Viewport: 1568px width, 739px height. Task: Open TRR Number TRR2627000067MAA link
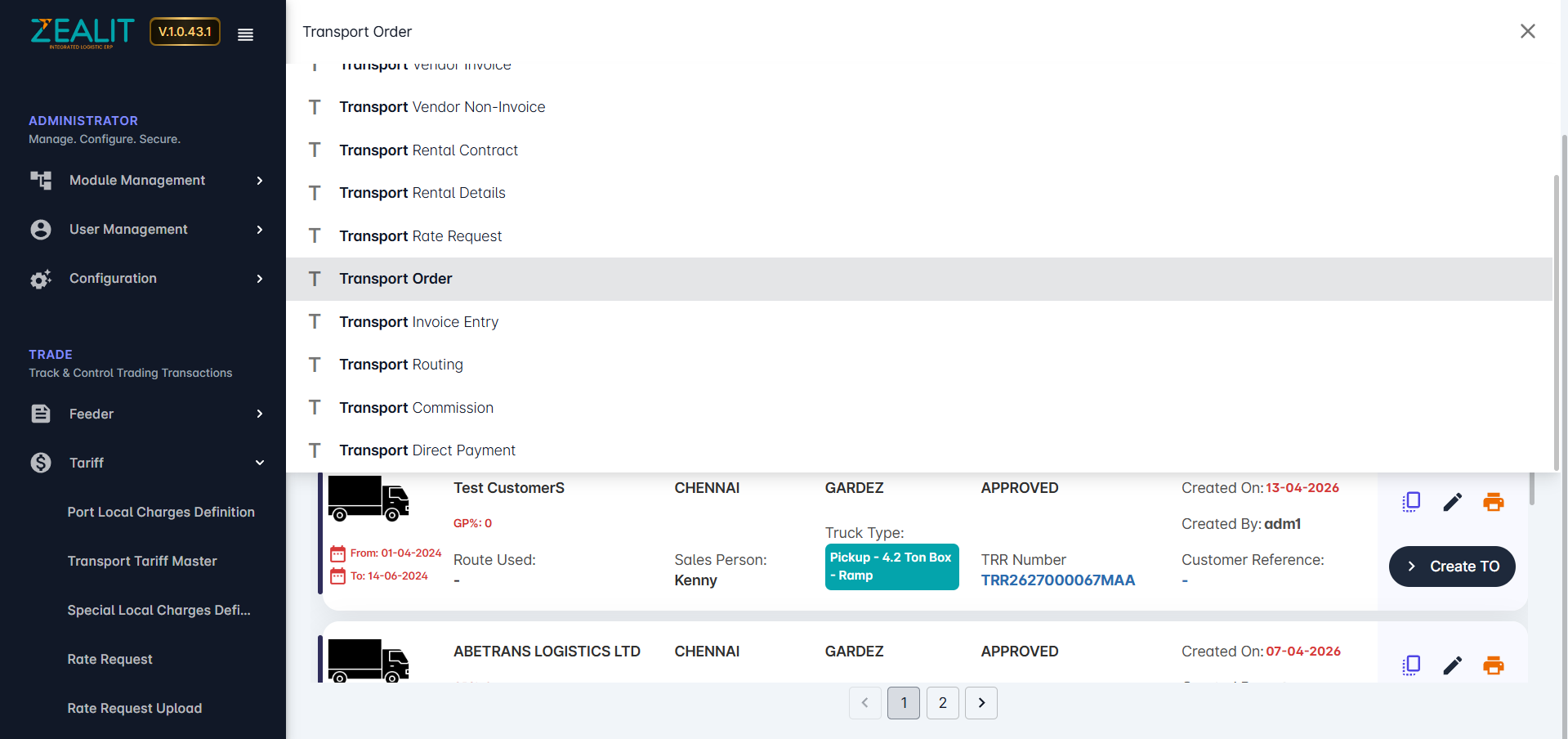[1057, 580]
